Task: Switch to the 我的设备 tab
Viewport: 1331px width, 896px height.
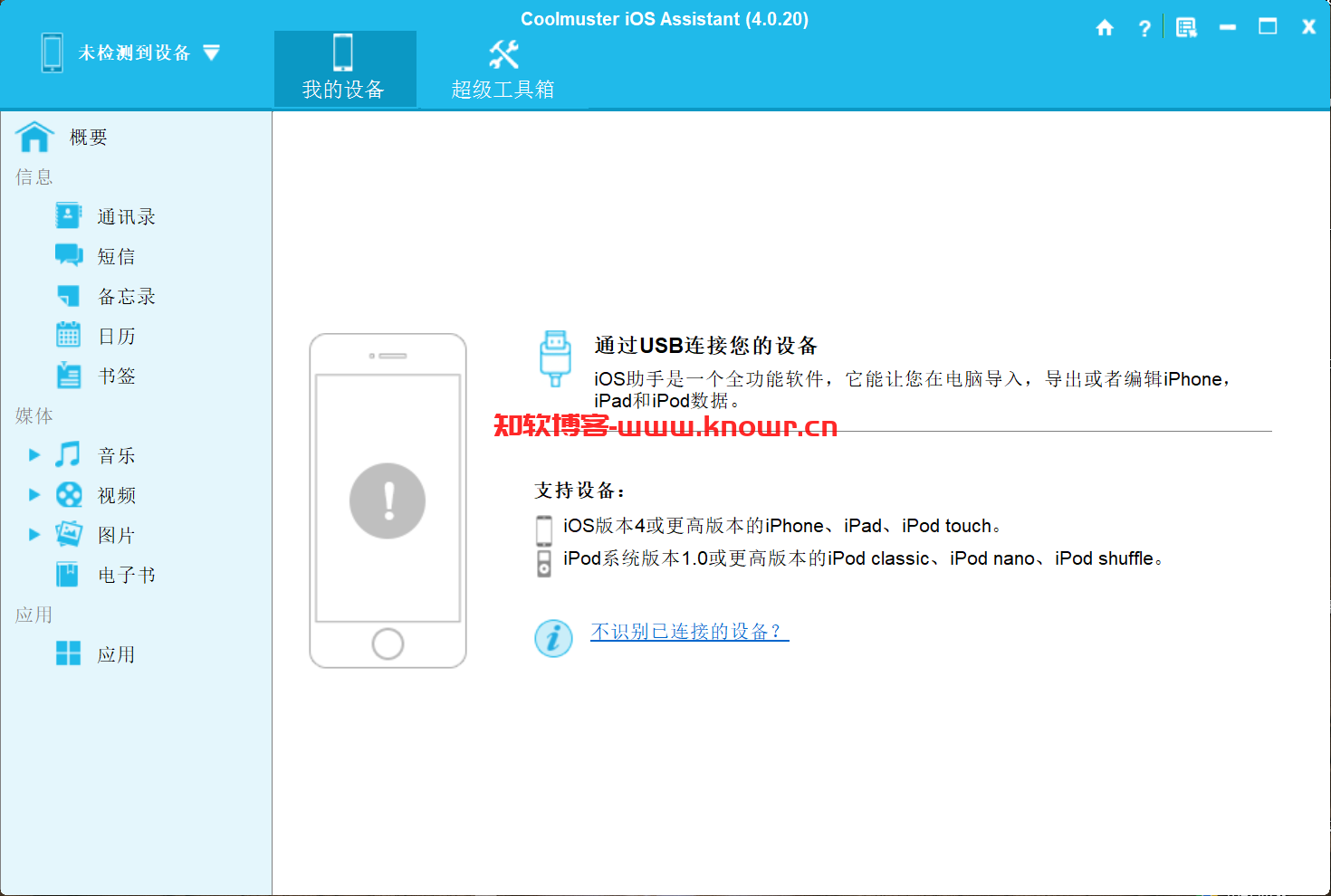Action: [345, 69]
